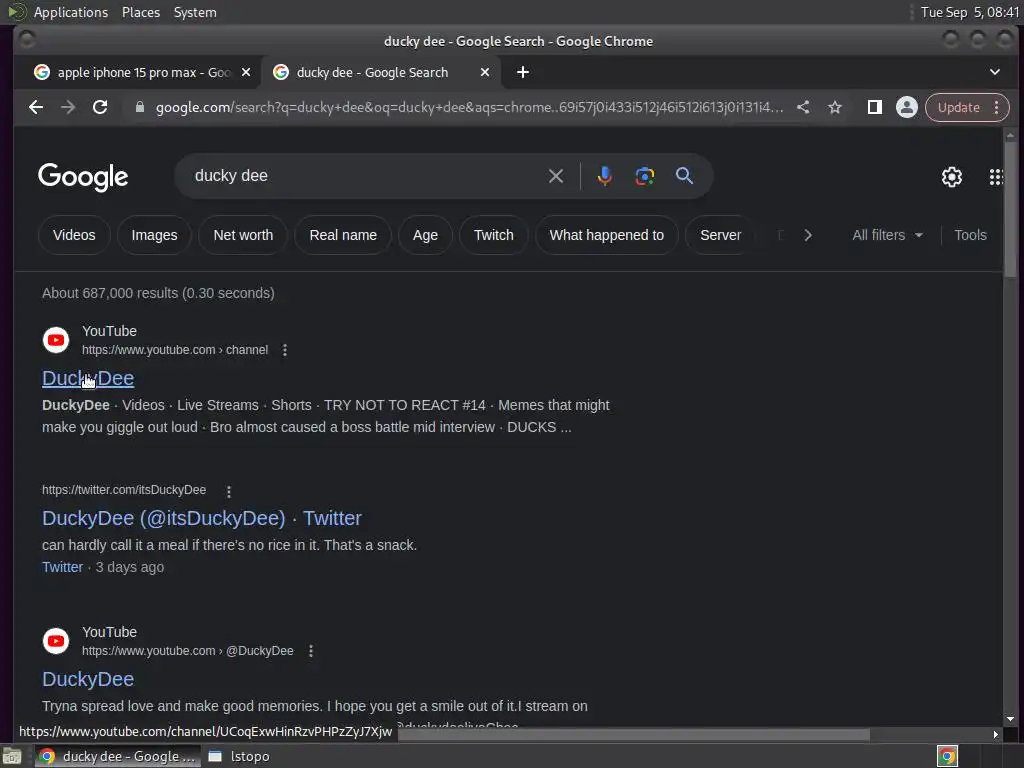Select the Real name chip

pyautogui.click(x=343, y=235)
